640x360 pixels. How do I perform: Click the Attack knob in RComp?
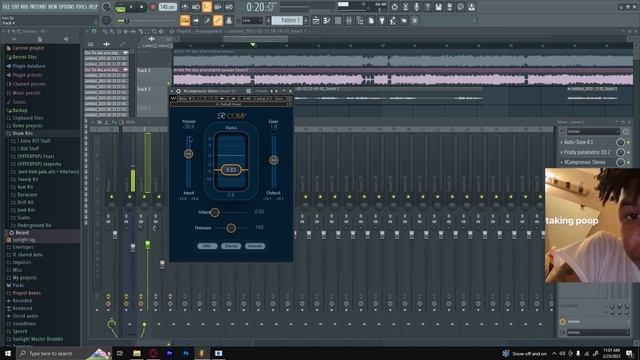215,212
